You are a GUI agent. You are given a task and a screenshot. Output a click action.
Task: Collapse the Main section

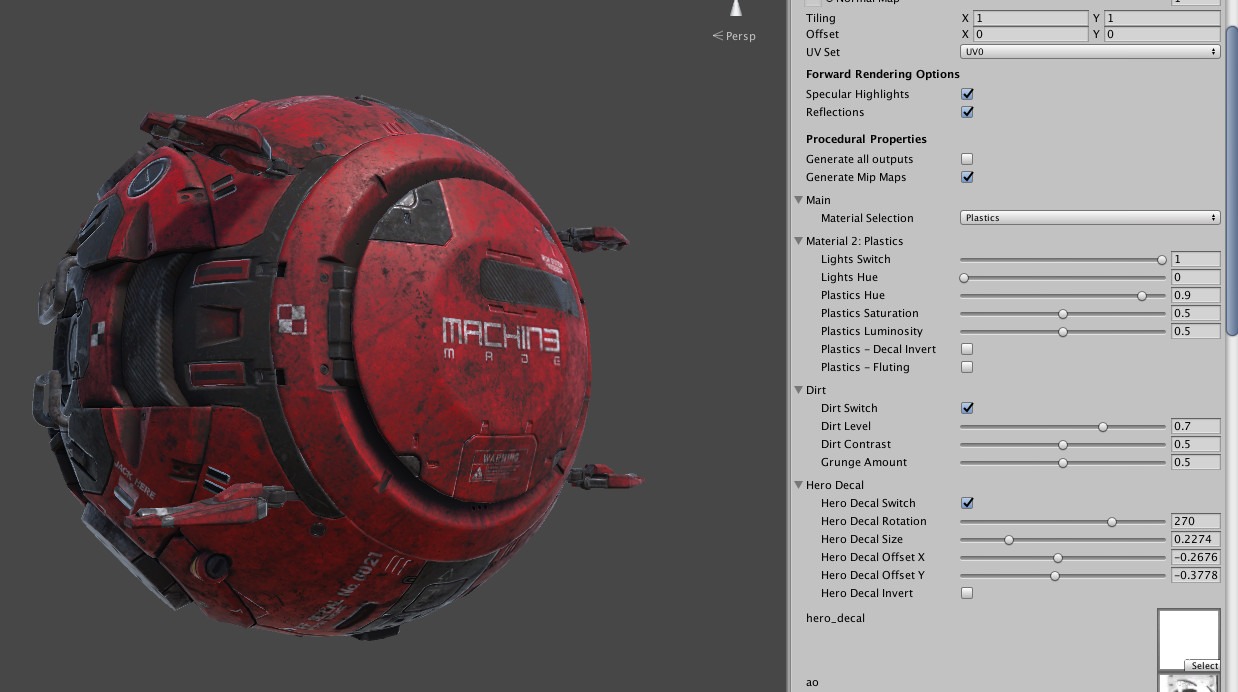pyautogui.click(x=799, y=200)
